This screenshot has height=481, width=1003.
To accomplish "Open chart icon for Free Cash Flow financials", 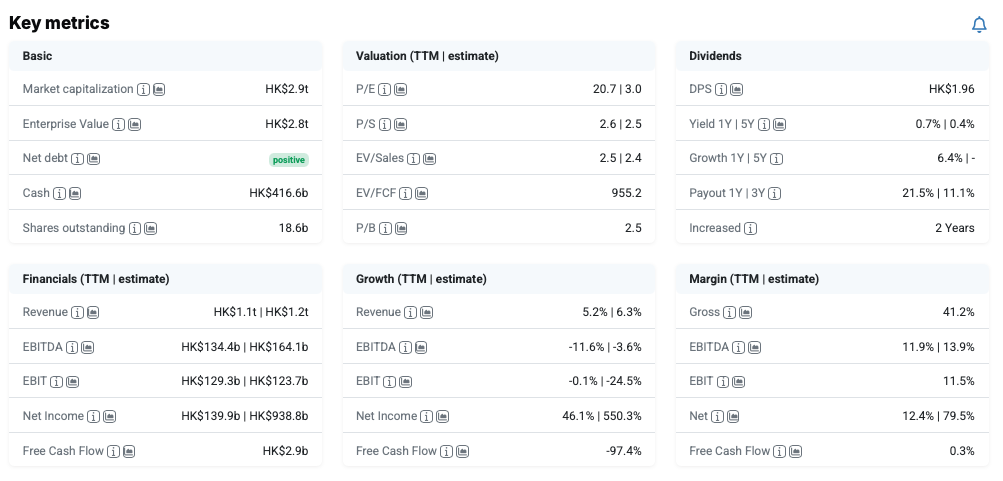I will point(129,452).
